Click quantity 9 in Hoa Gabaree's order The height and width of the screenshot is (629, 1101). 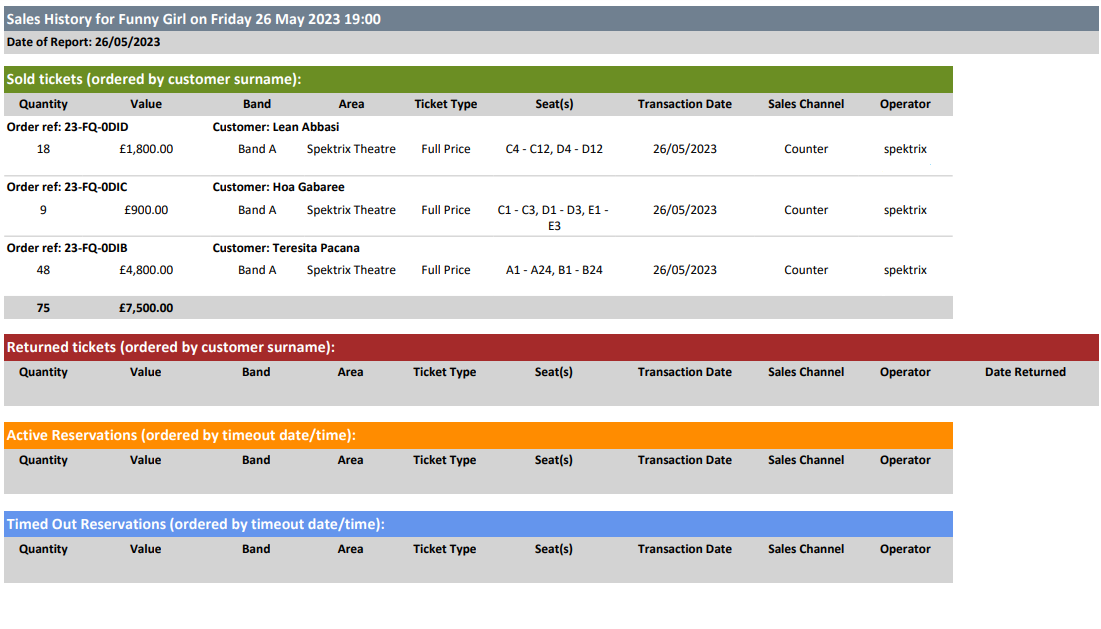tap(44, 210)
